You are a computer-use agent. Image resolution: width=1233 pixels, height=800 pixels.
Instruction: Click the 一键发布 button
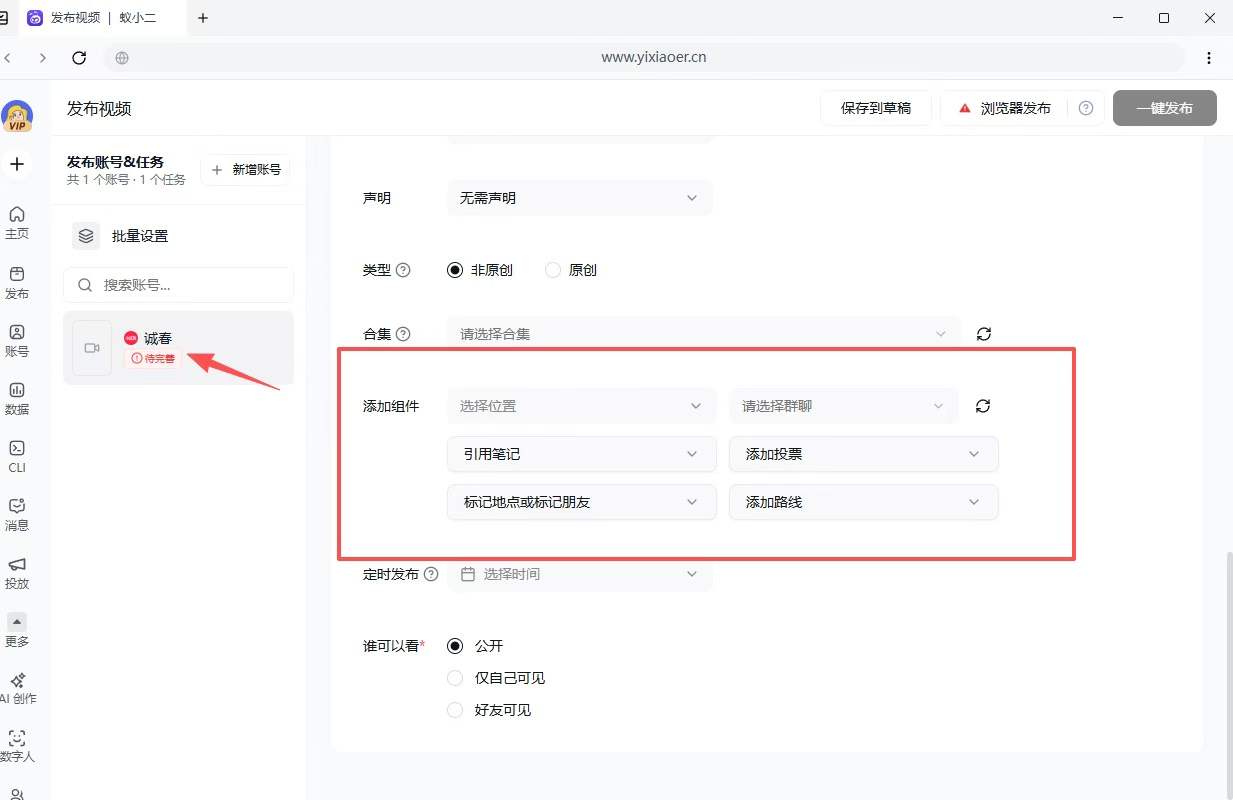point(1165,108)
